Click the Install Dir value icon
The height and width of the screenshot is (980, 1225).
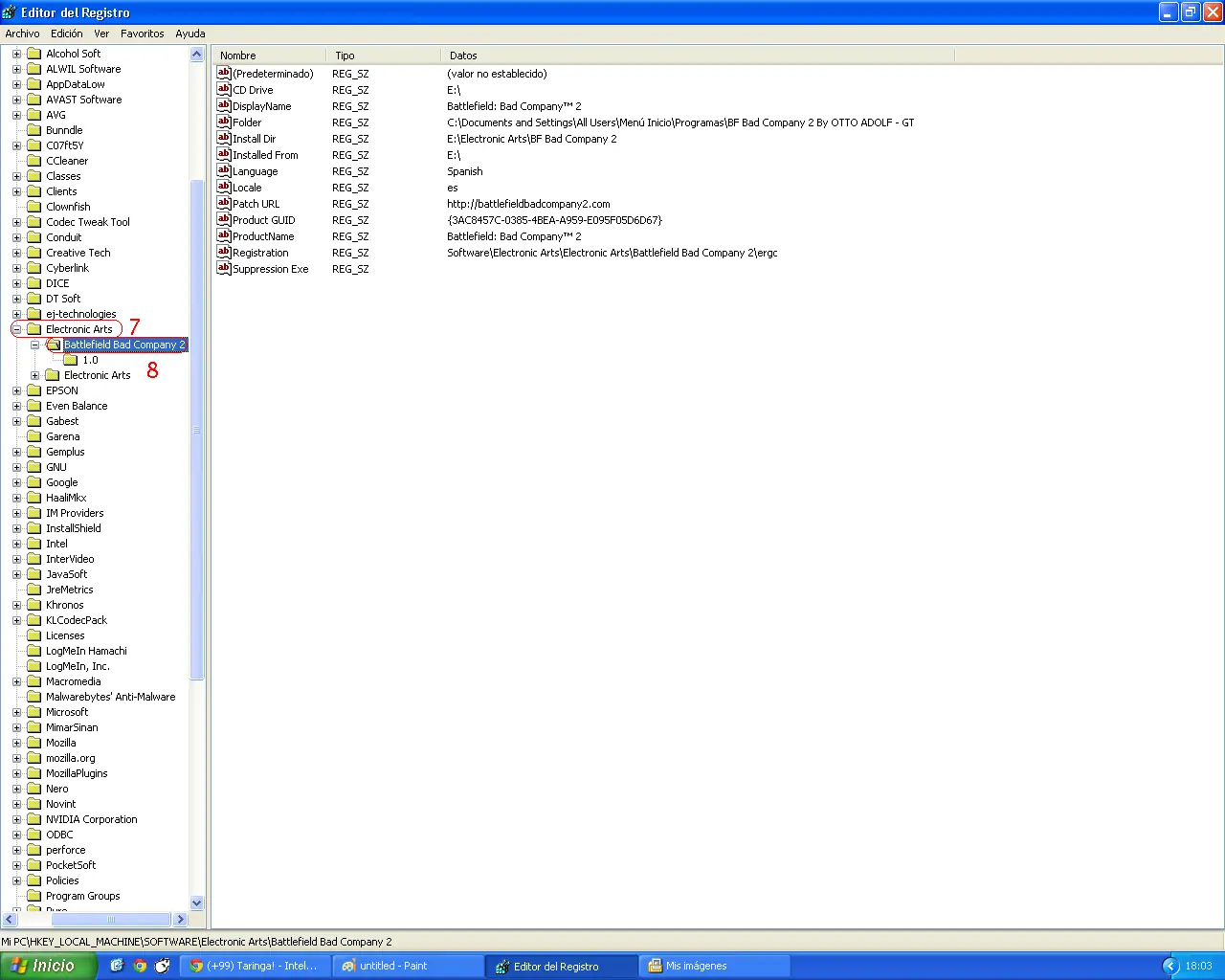[224, 139]
